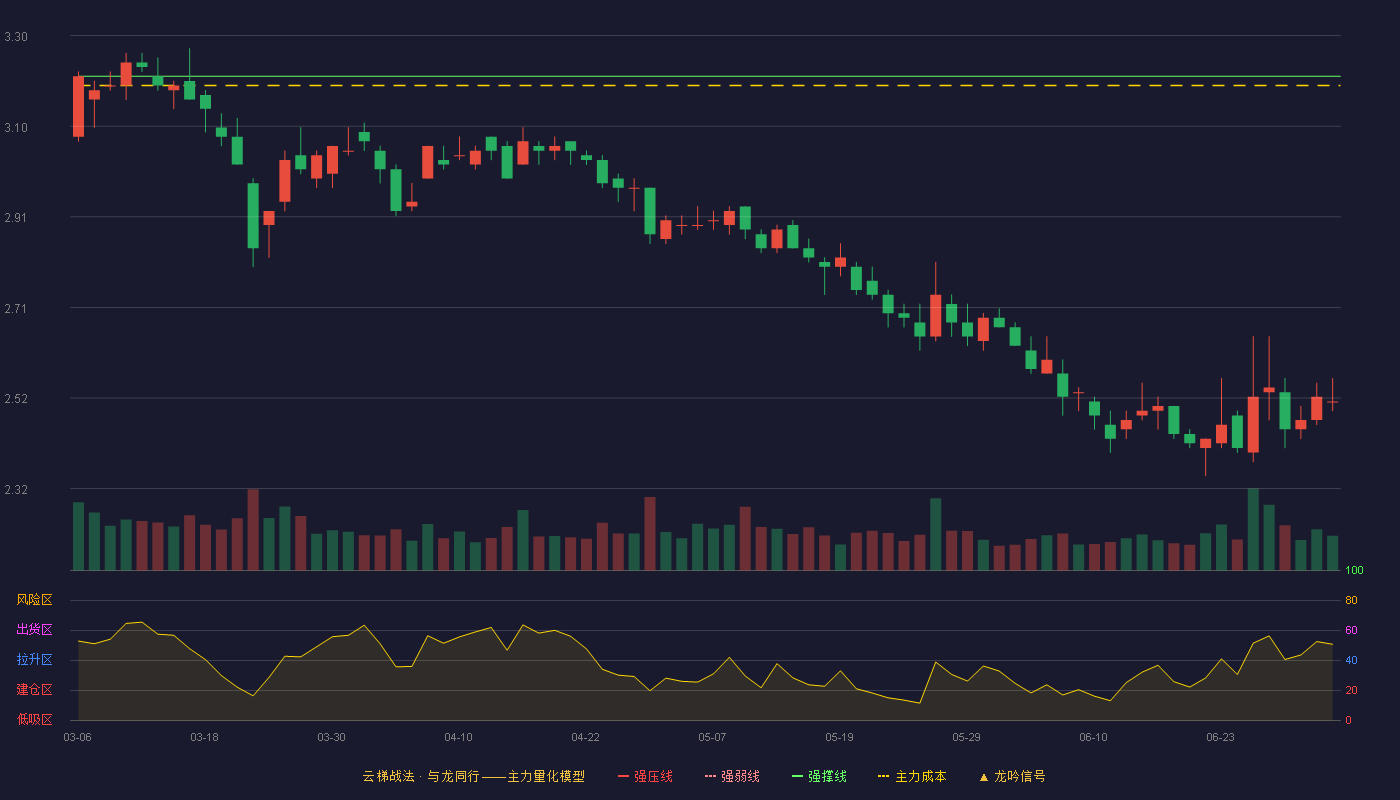The width and height of the screenshot is (1400, 800).
Task: Click the red 0 indicator axis value
Action: pyautogui.click(x=1348, y=721)
